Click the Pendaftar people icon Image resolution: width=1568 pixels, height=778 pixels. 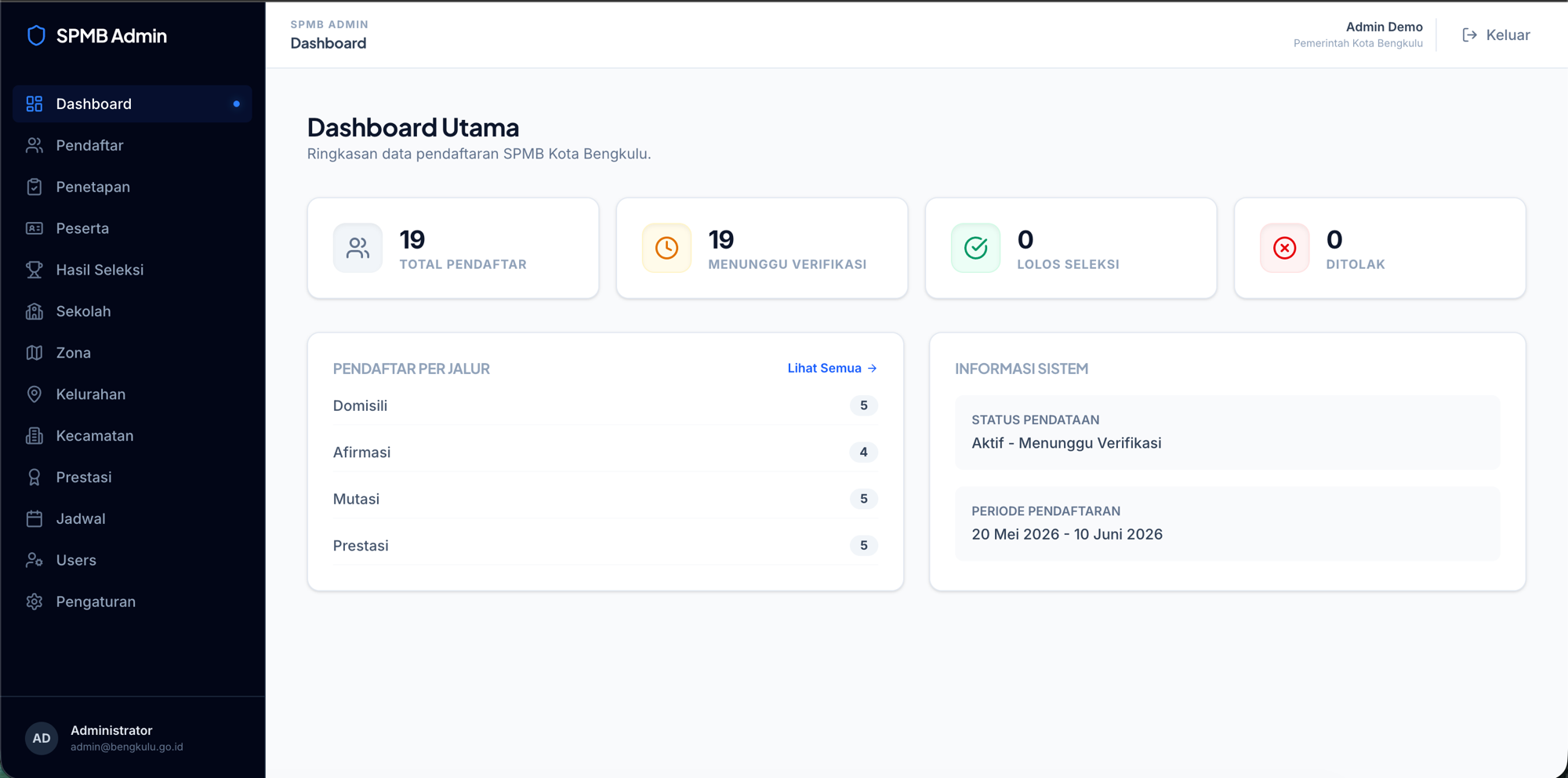(34, 145)
